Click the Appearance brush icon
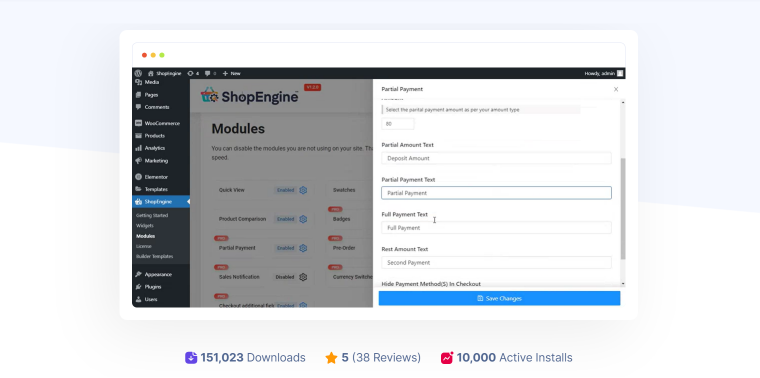 (139, 274)
